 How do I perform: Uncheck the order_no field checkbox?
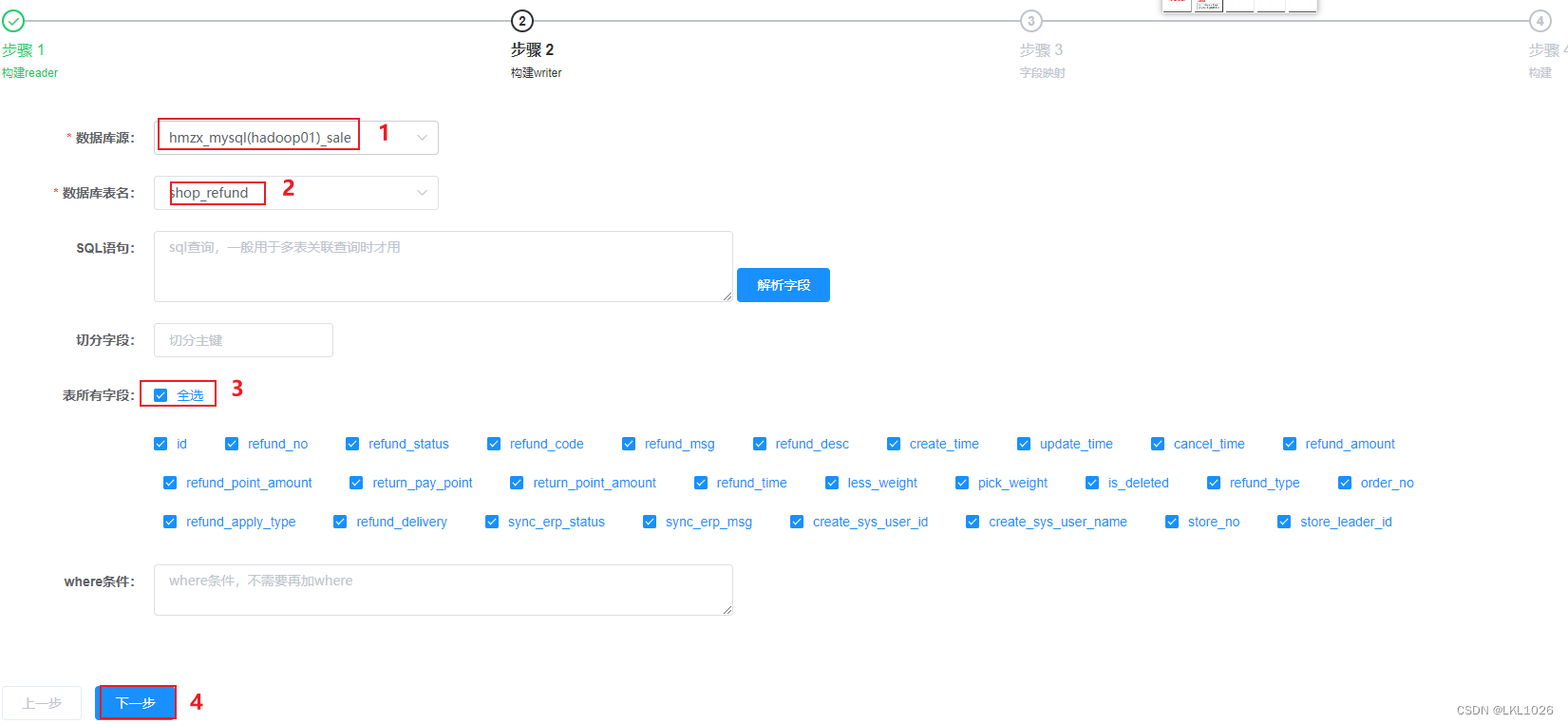point(1345,483)
